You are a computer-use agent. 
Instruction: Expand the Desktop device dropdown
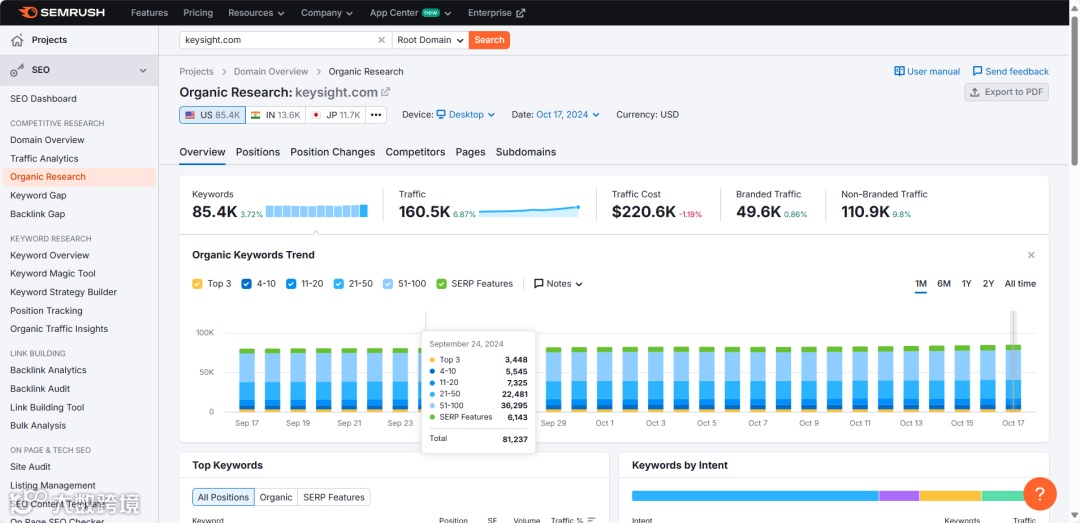pos(466,115)
